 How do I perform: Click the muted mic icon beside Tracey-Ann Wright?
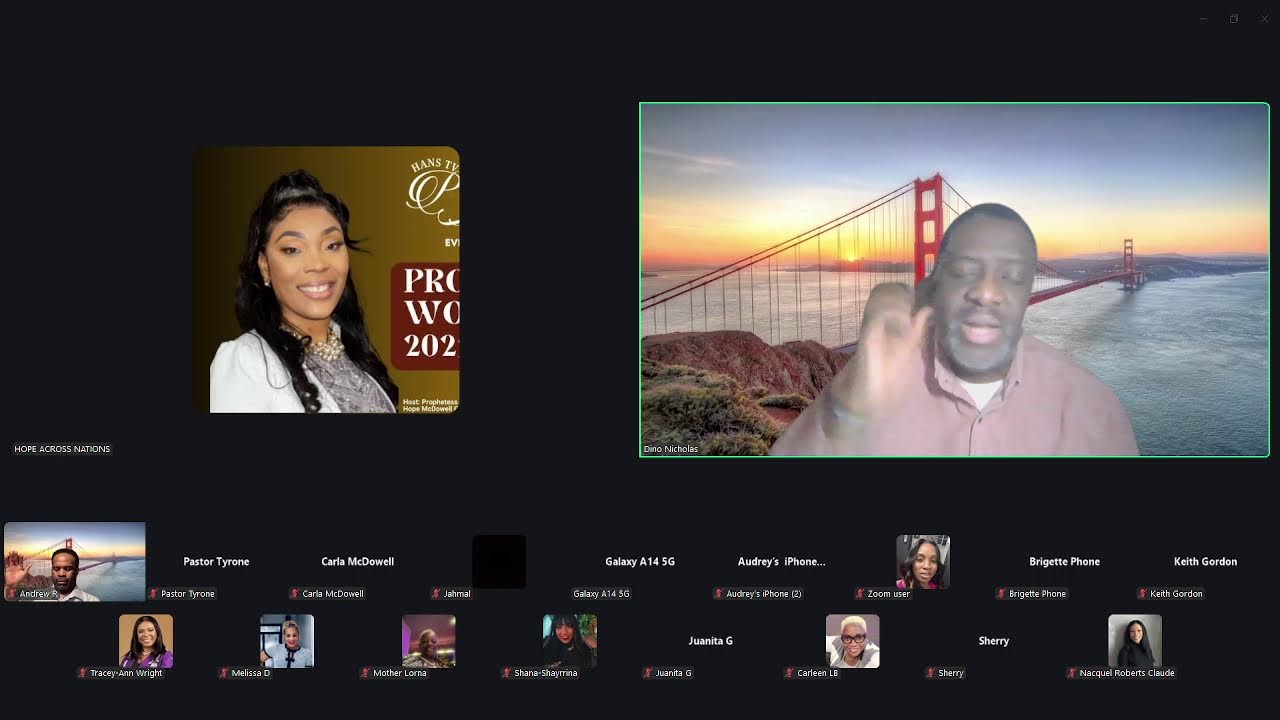(83, 673)
